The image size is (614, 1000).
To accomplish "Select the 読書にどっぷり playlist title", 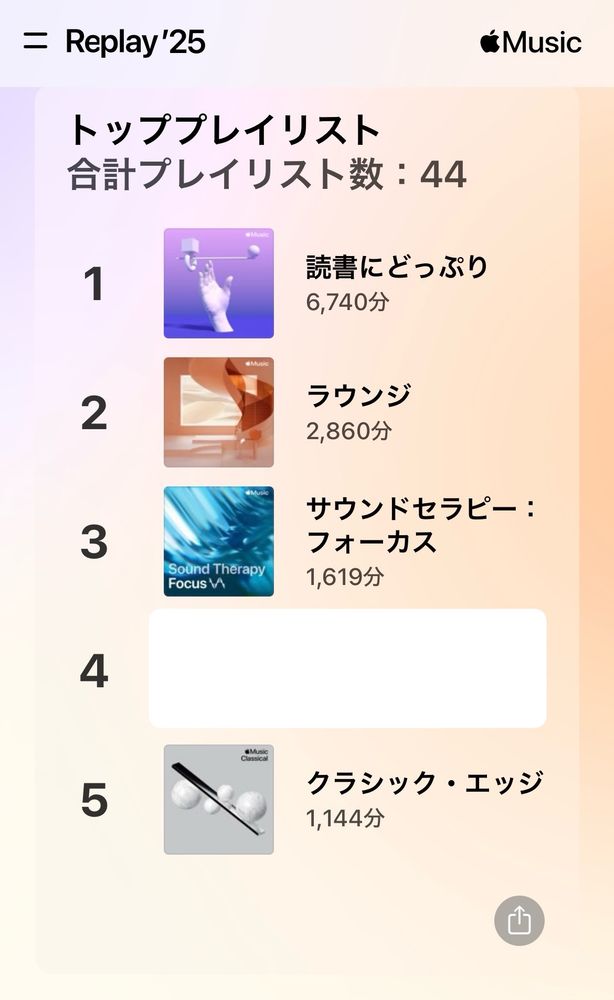I will (395, 267).
